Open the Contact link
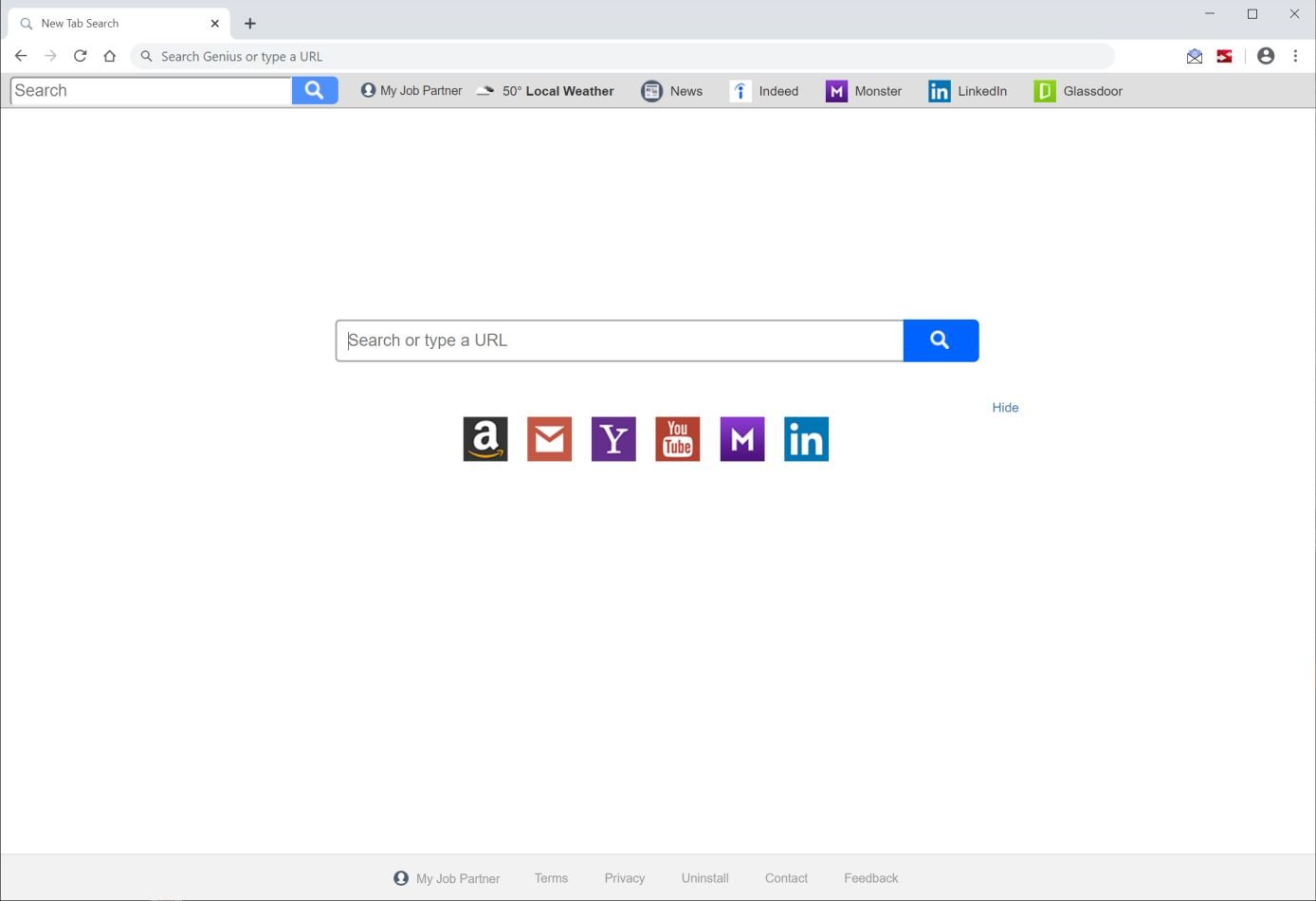Image resolution: width=1316 pixels, height=901 pixels. pyautogui.click(x=787, y=878)
